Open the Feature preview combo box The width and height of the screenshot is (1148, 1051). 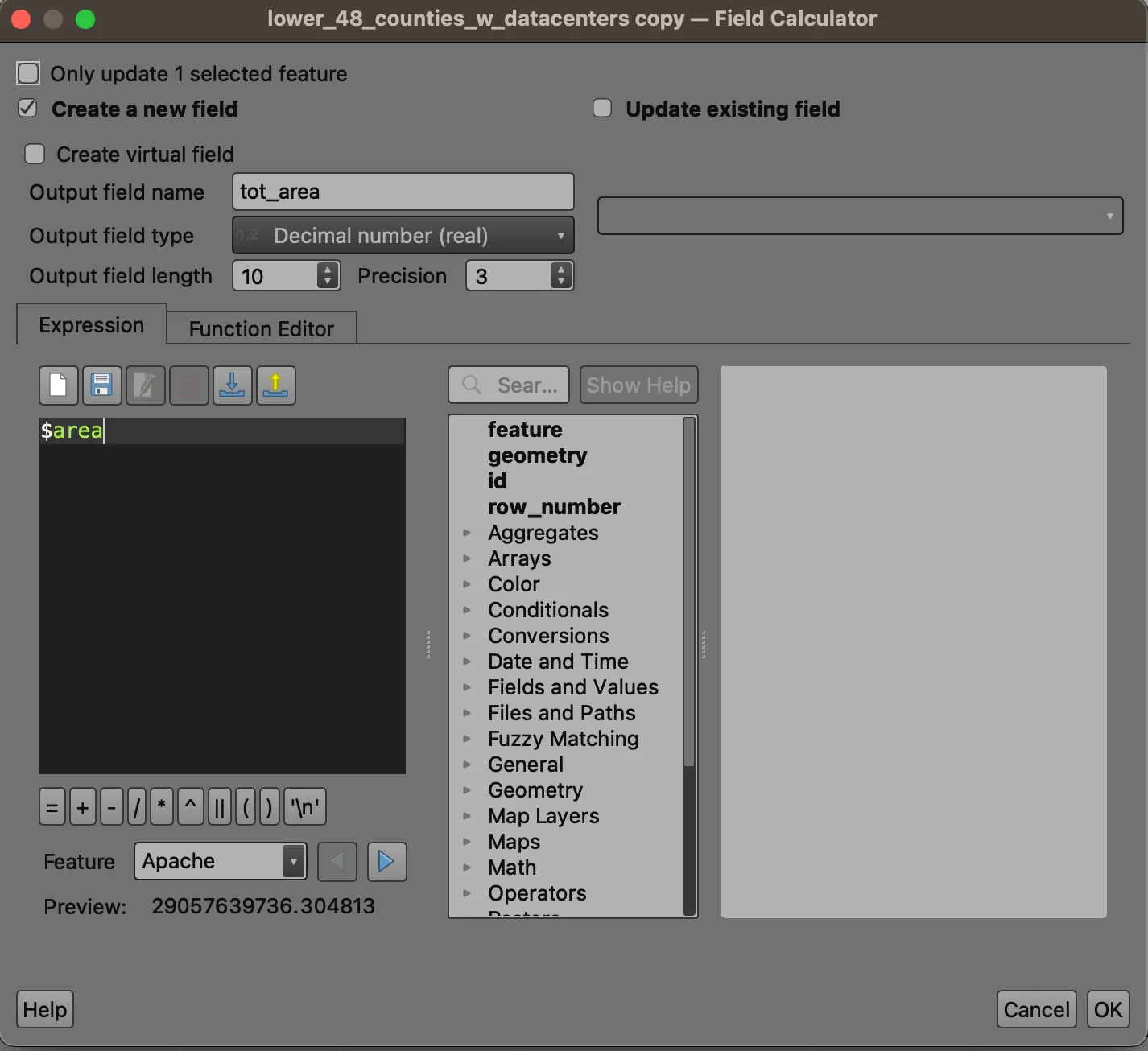click(220, 862)
